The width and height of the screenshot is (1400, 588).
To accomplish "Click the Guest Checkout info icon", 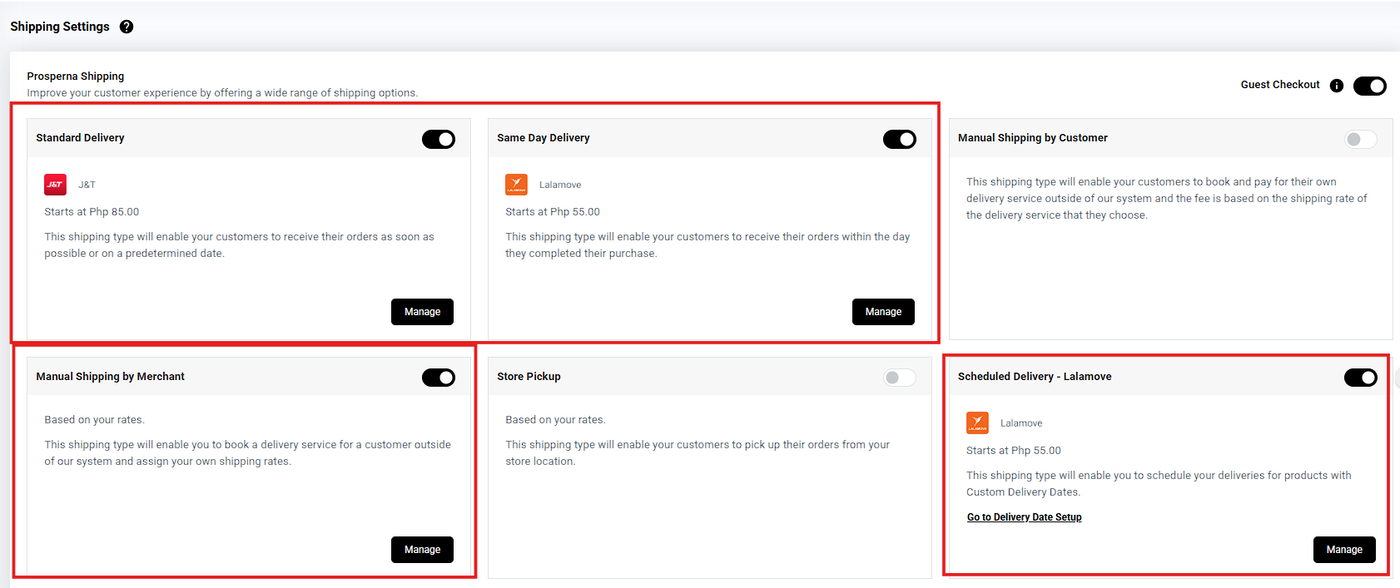I will (1336, 86).
